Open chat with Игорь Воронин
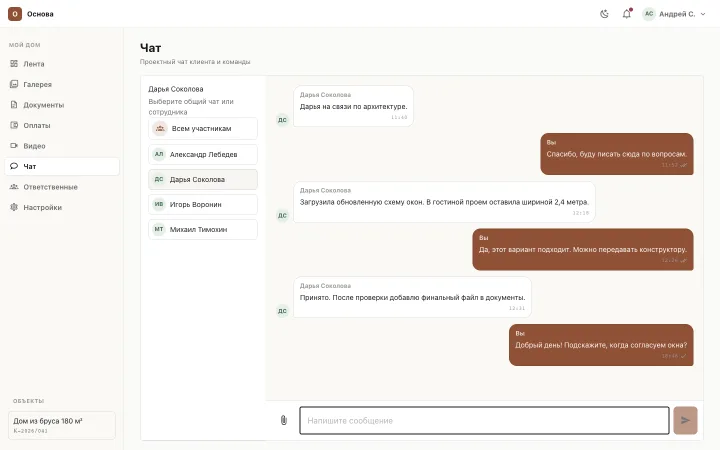The height and width of the screenshot is (450, 720). [203, 204]
